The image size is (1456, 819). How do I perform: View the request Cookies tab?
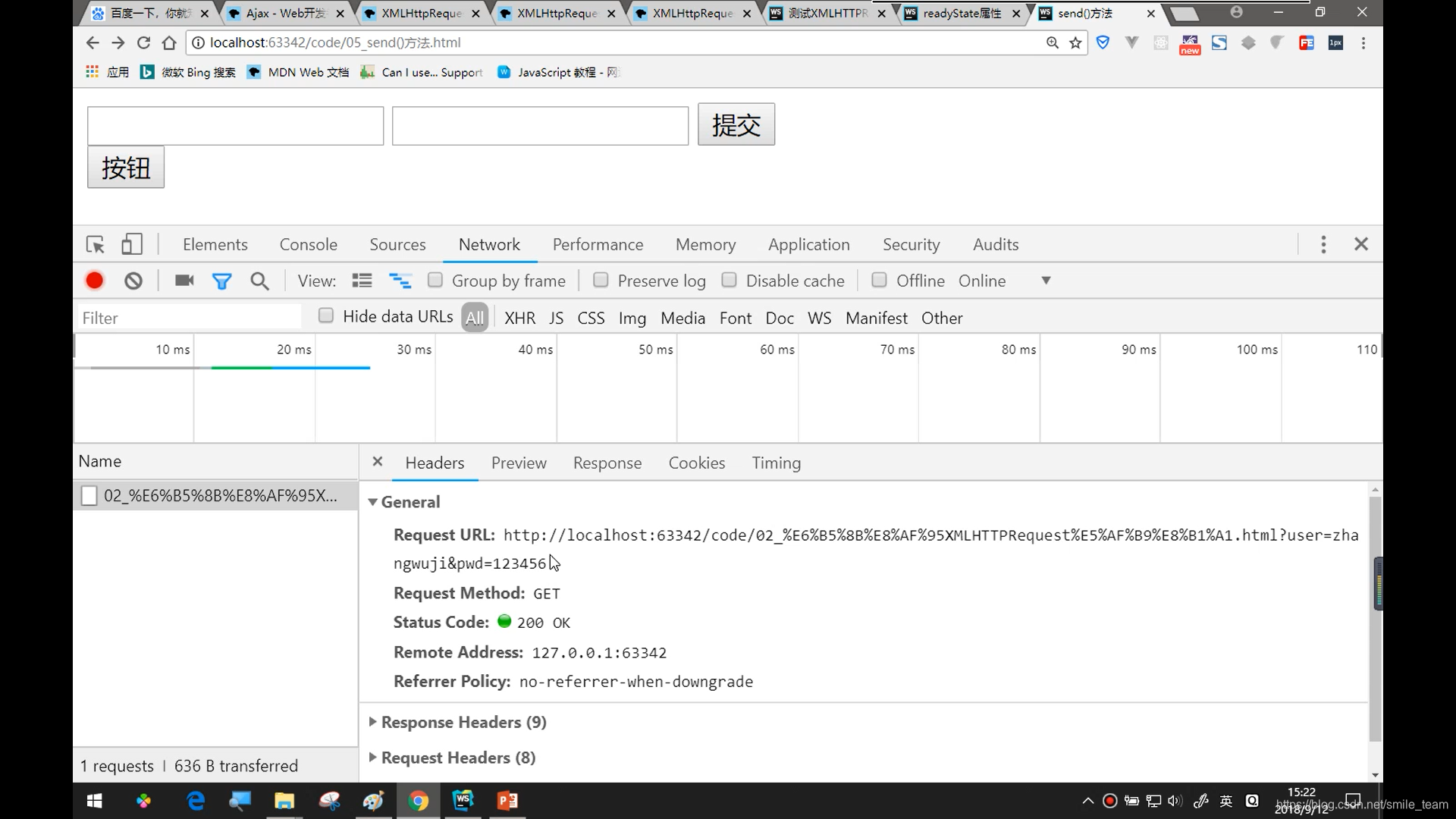(x=697, y=463)
